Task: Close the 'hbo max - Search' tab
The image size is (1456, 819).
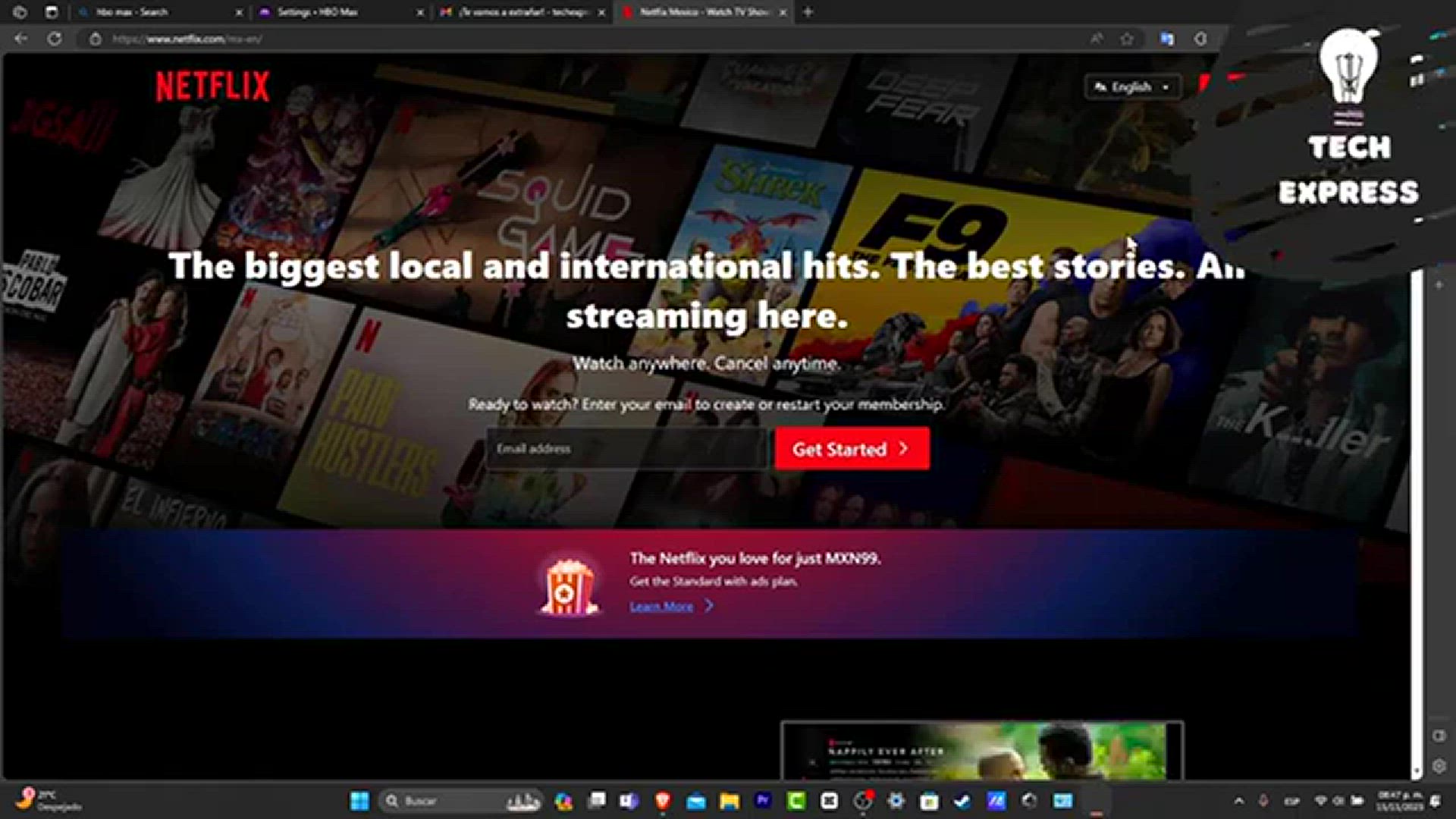Action: click(x=239, y=12)
